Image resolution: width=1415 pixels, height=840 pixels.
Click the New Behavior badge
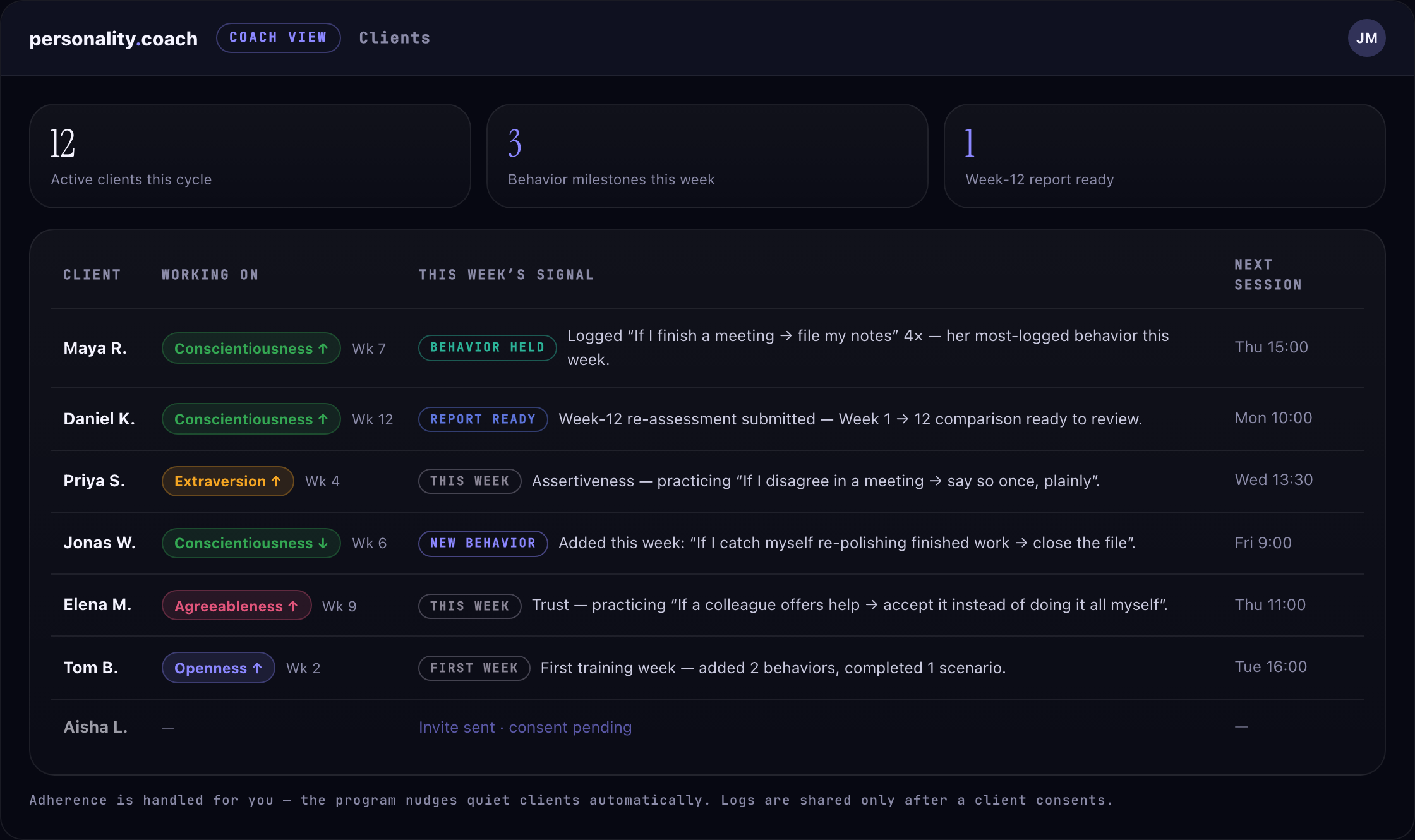(x=483, y=543)
